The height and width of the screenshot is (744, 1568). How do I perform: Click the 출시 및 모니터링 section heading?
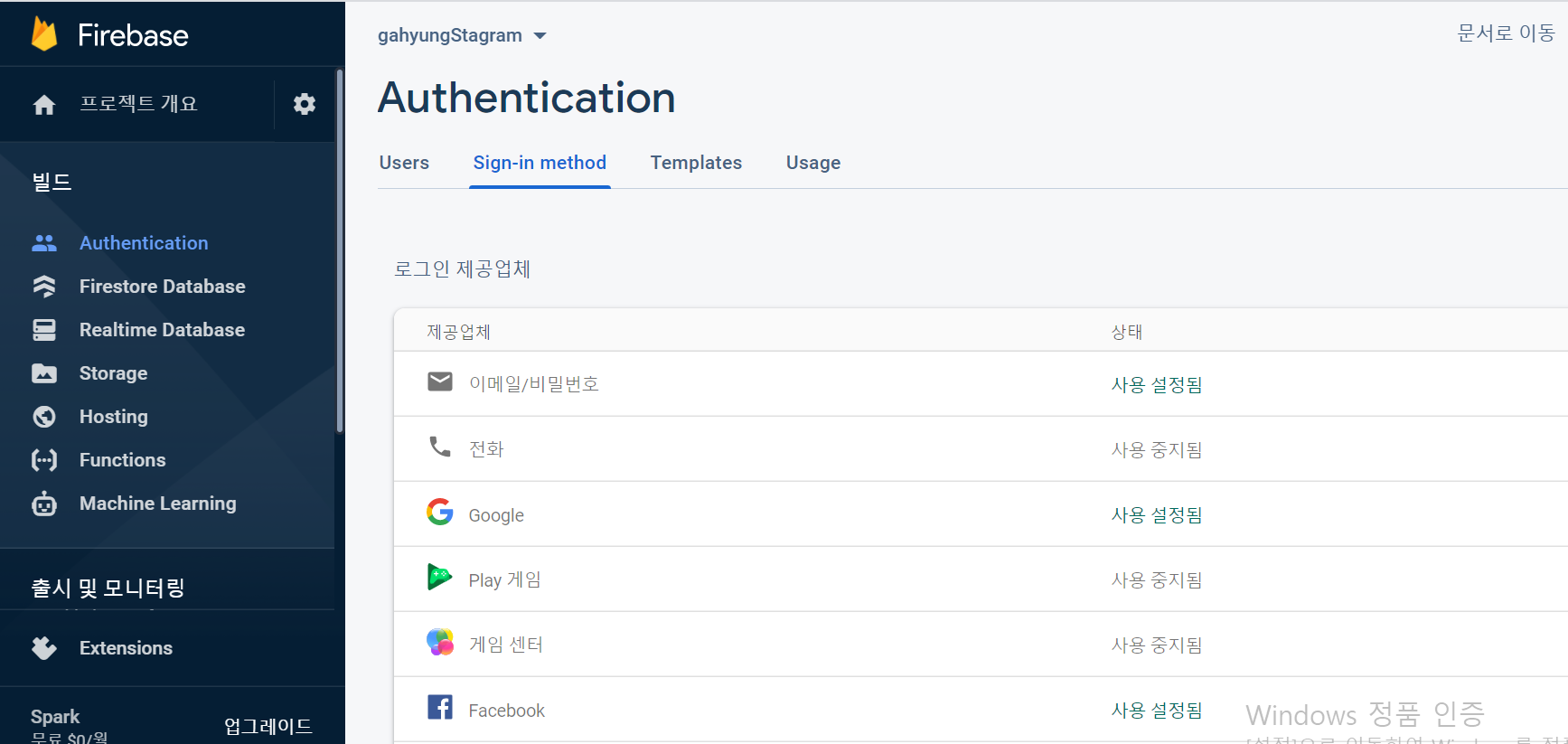click(x=108, y=588)
